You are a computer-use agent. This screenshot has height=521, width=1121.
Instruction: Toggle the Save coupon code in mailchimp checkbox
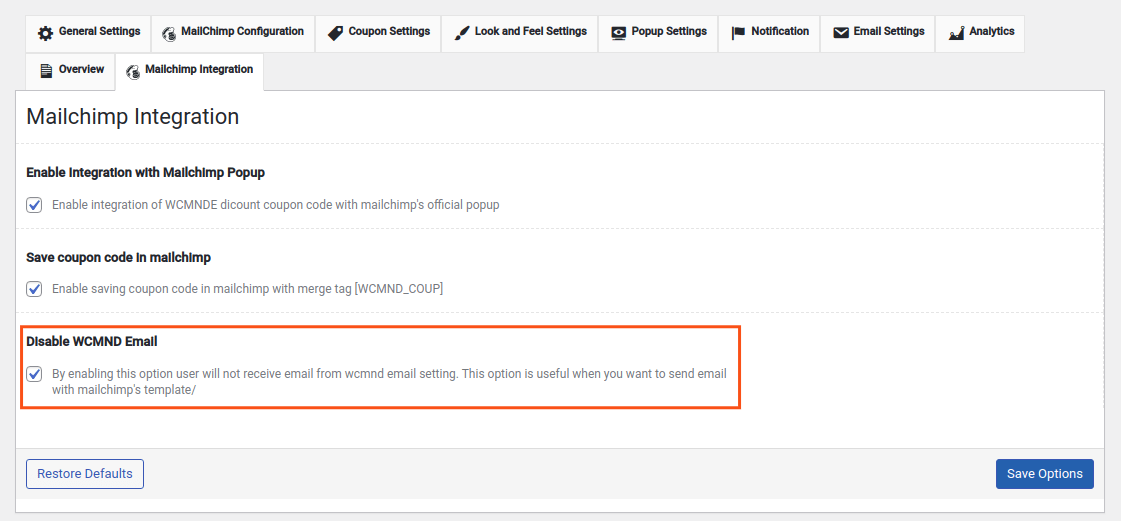pyautogui.click(x=34, y=289)
